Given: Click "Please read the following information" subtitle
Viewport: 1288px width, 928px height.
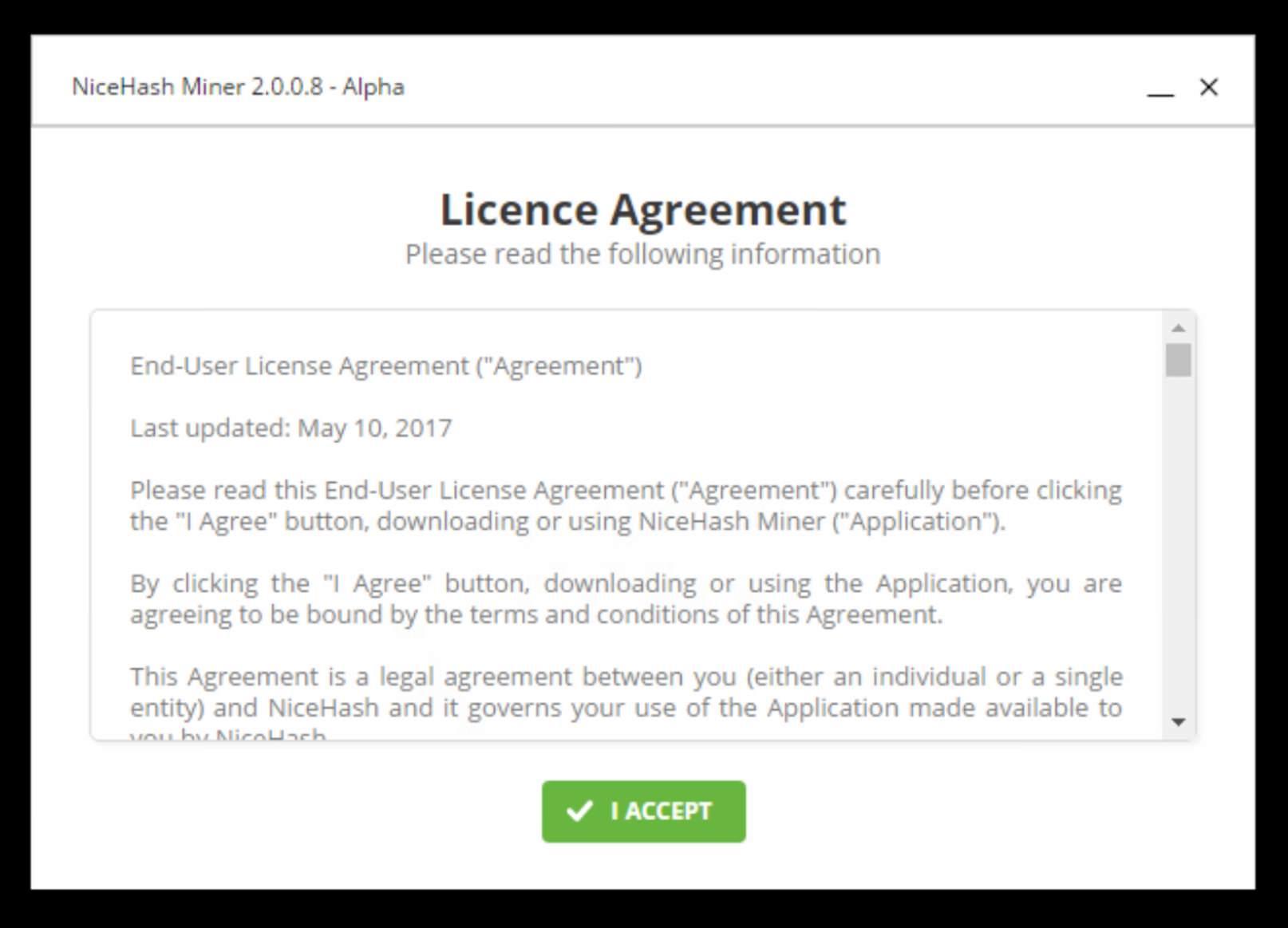Looking at the screenshot, I should pos(642,255).
